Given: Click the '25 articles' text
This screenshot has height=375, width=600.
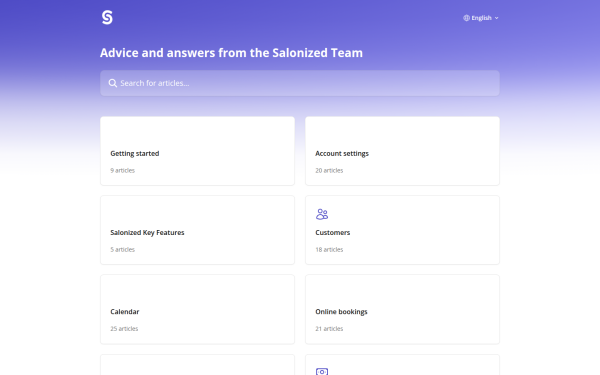Looking at the screenshot, I should [x=124, y=329].
